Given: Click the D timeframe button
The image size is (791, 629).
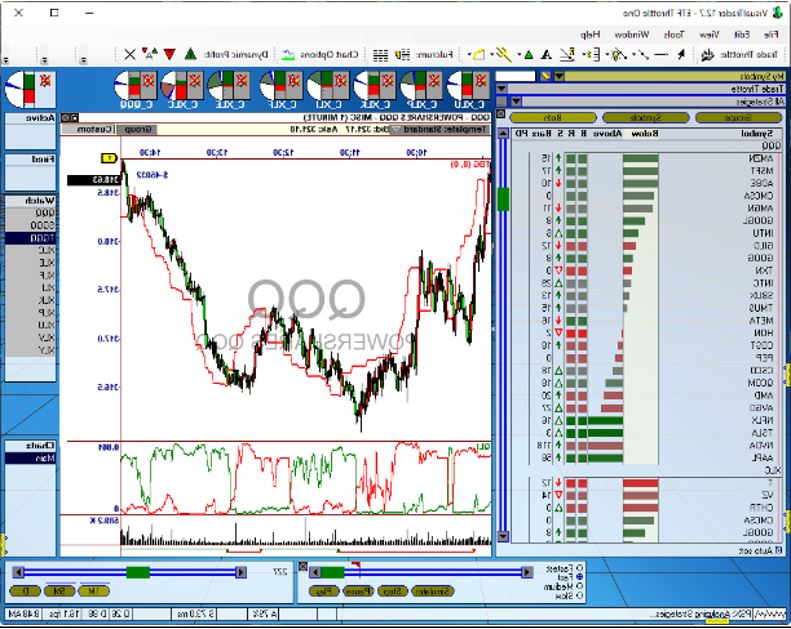Looking at the screenshot, I should click(x=25, y=591).
